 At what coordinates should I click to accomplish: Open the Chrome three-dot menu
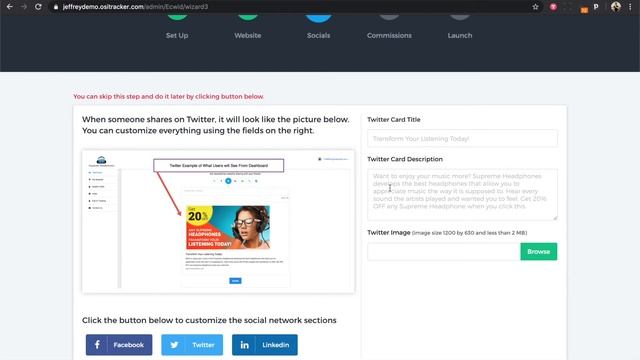click(x=630, y=7)
